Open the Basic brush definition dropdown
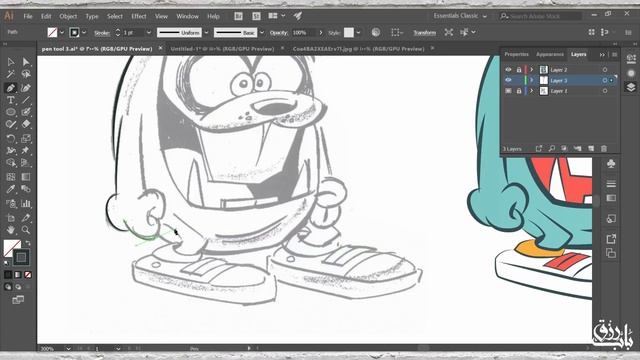This screenshot has height=360, width=640. click(262, 32)
